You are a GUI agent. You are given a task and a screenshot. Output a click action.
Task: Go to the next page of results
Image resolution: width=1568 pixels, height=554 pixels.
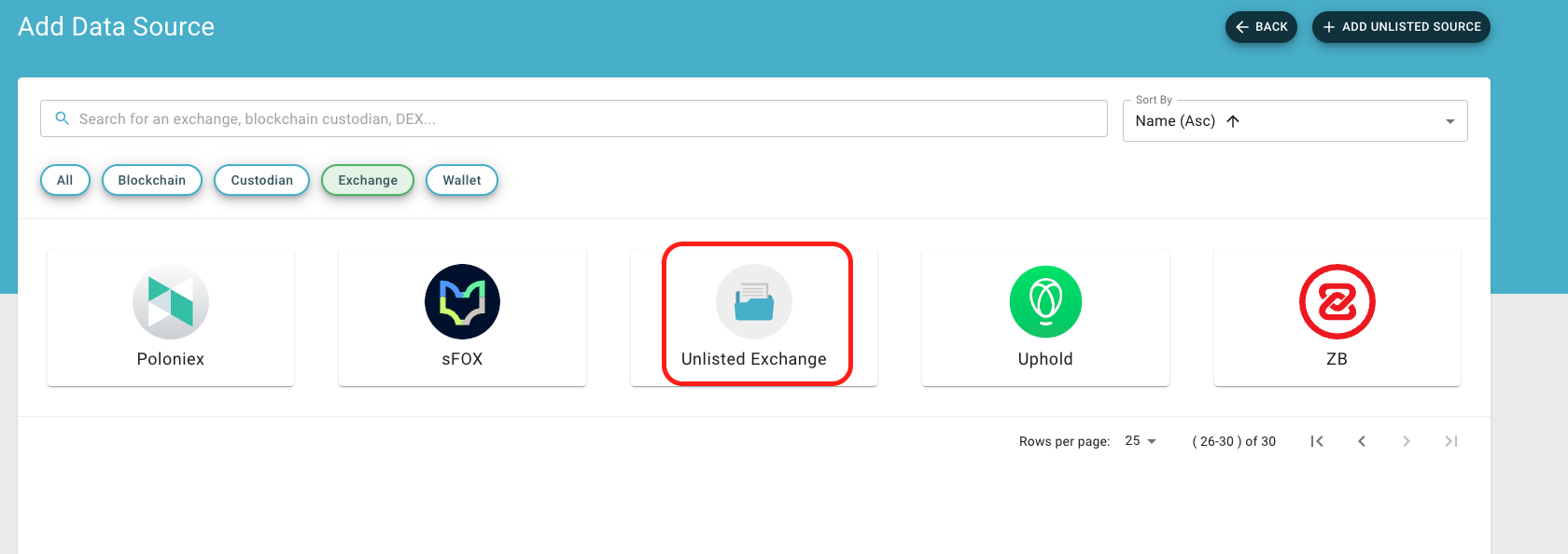tap(1407, 441)
